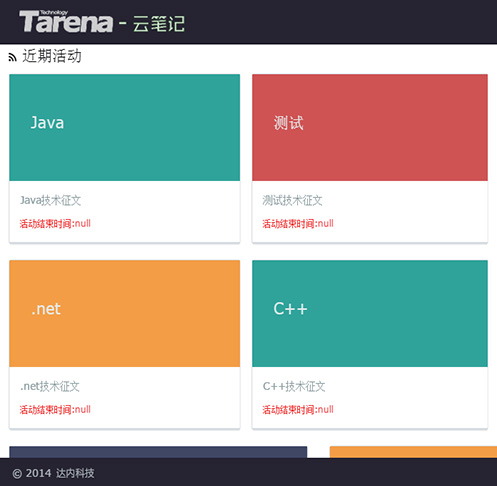Click the 云笔记 header title
497x486 pixels.
pos(159,24)
